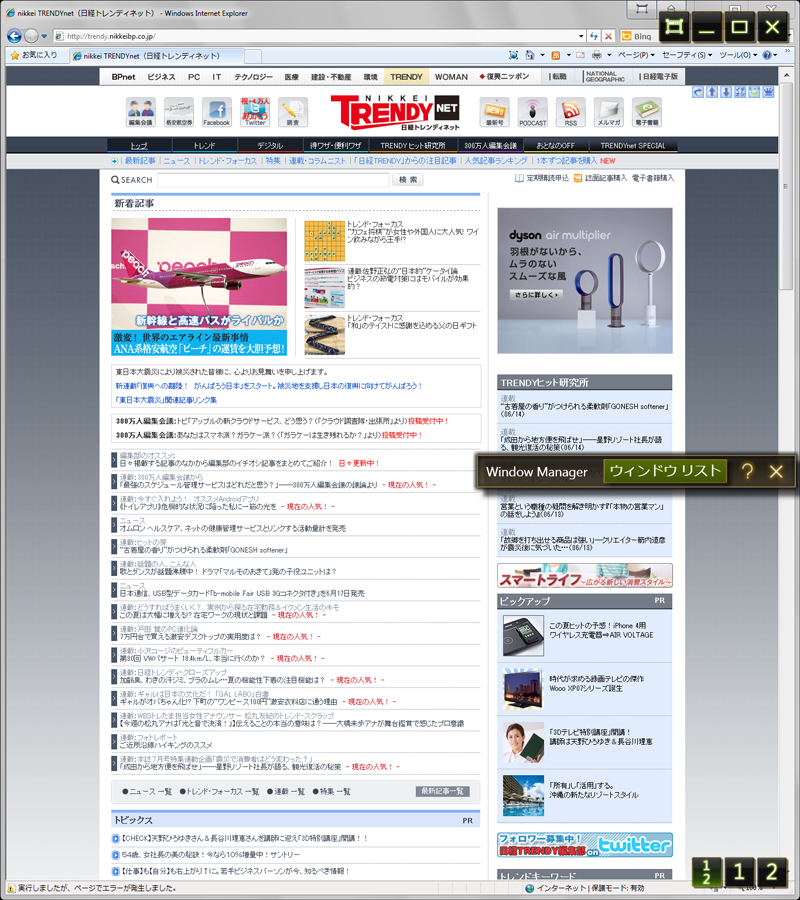Viewport: 800px width, 900px height.
Task: Click the split 1/2 desktop overlay icon
Action: (706, 872)
